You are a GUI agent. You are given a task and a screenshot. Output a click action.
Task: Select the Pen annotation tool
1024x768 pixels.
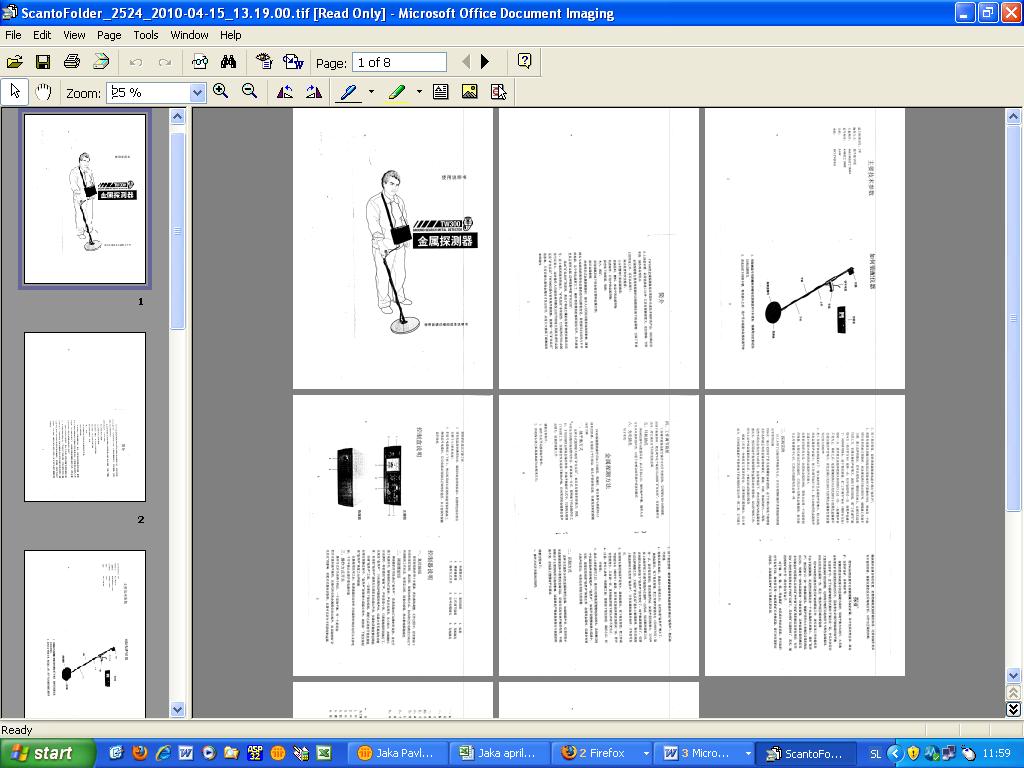click(349, 92)
